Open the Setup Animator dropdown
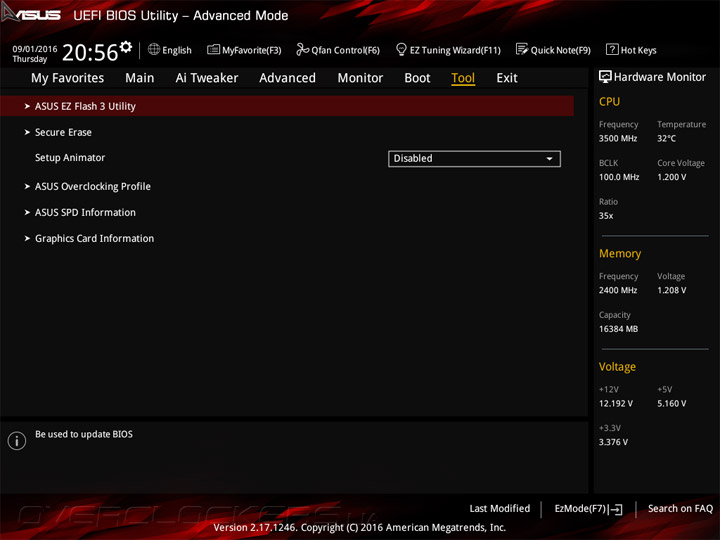 (x=474, y=158)
